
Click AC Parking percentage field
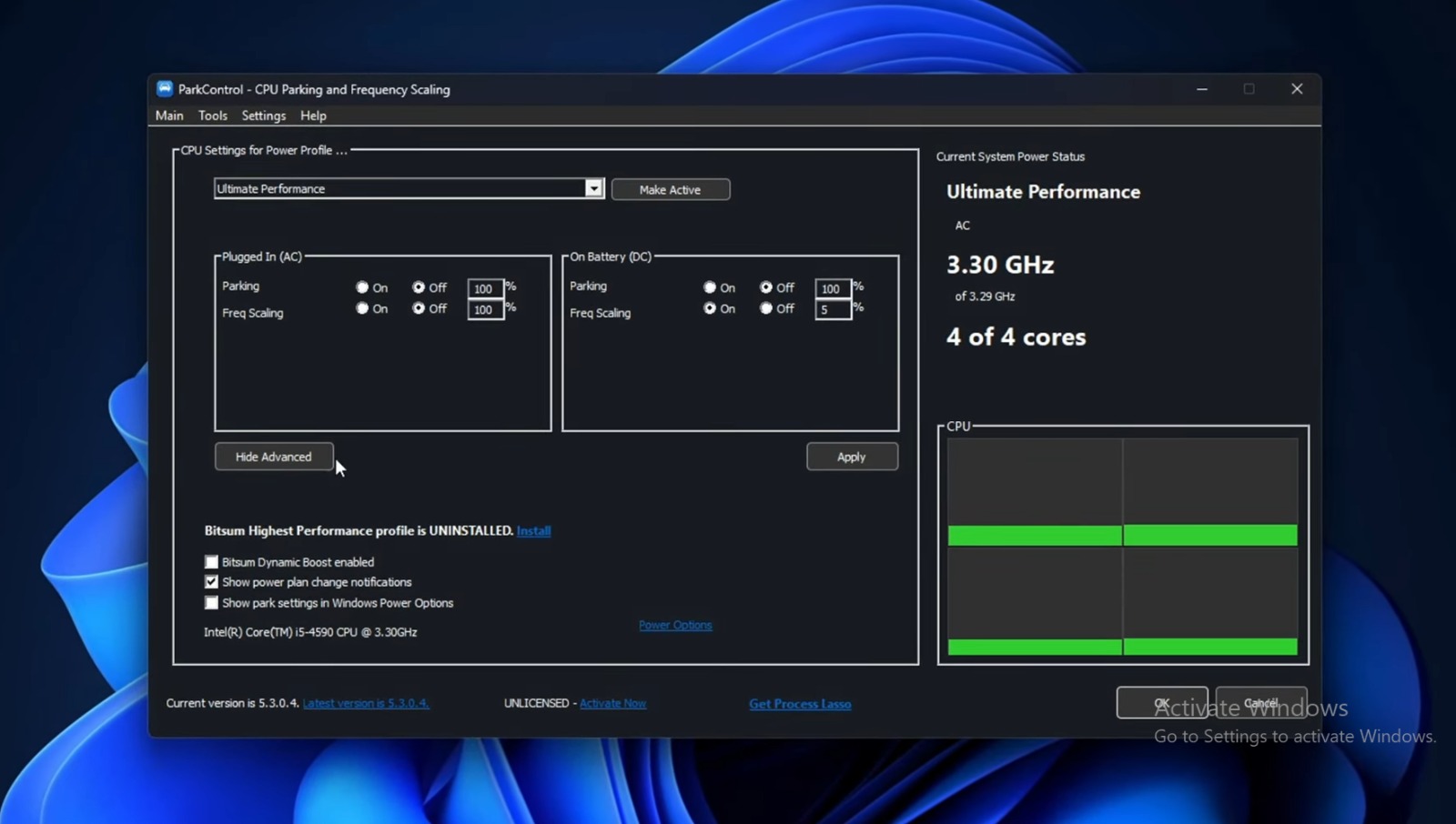tap(485, 288)
